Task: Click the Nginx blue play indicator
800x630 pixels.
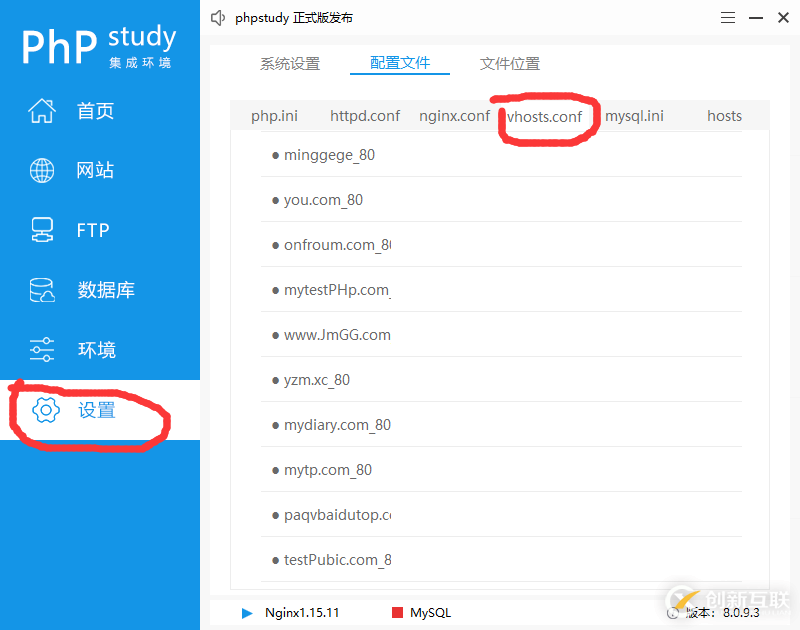Action: coord(247,613)
